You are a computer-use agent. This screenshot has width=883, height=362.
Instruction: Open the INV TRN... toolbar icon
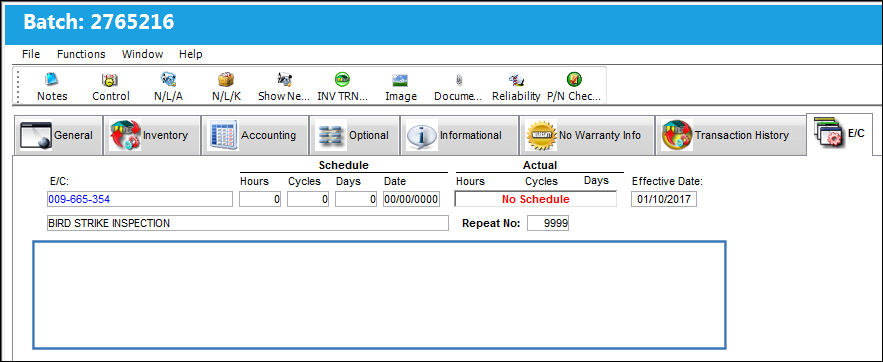[x=342, y=86]
